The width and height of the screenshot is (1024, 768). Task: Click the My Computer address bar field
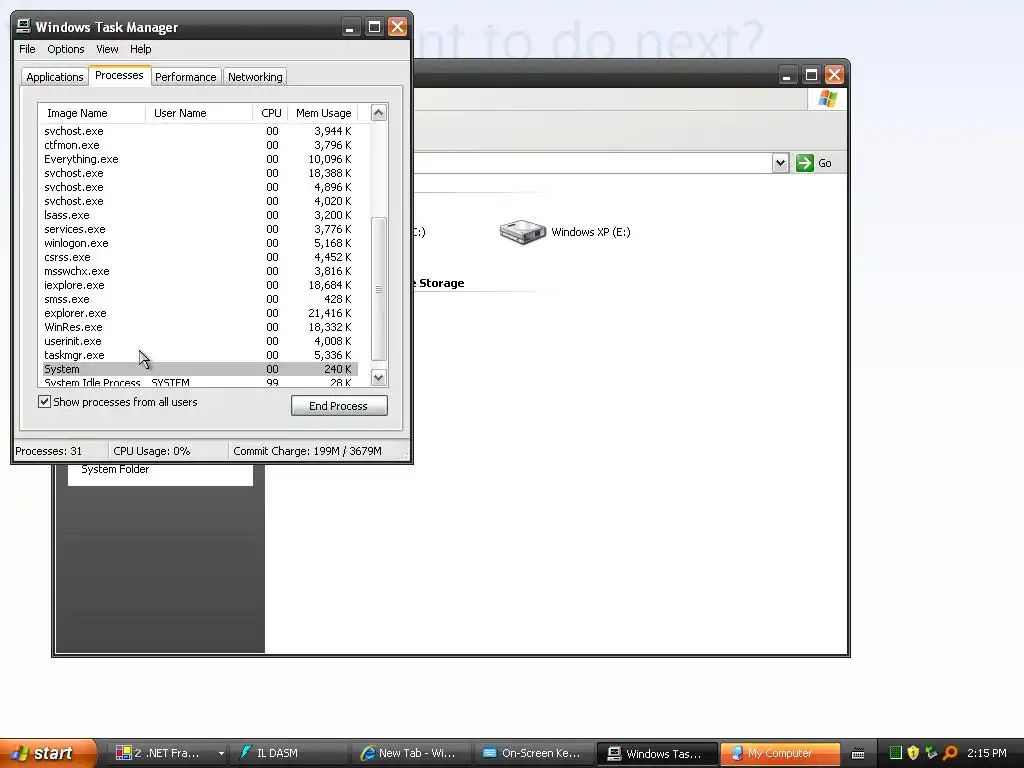(x=591, y=163)
